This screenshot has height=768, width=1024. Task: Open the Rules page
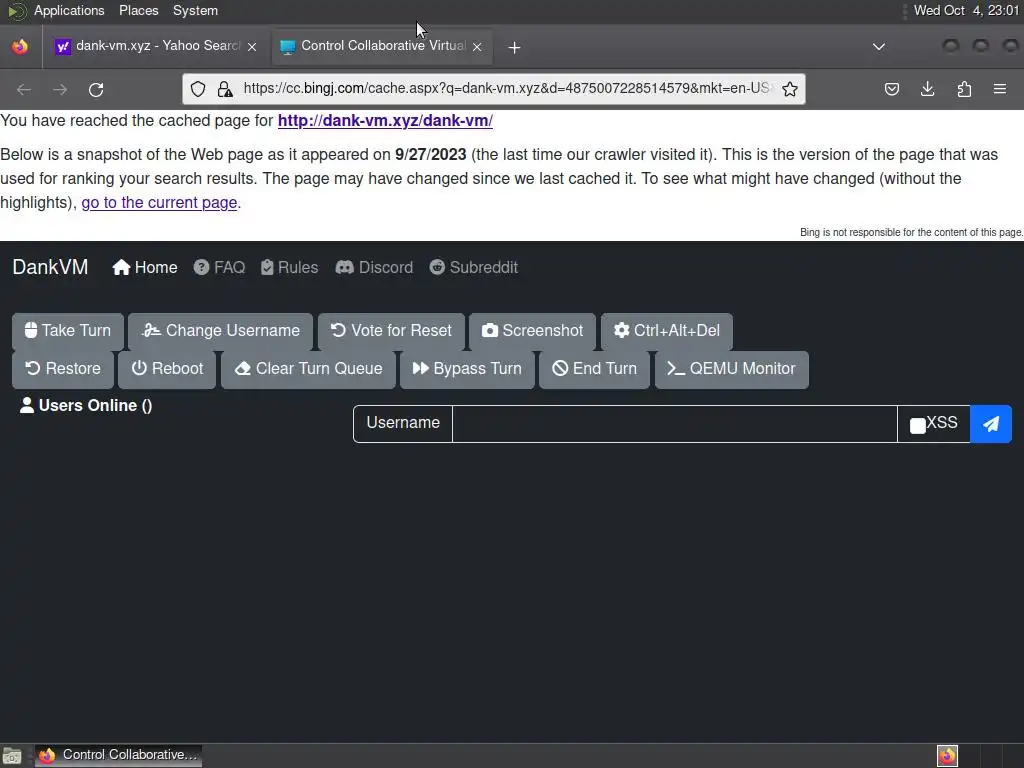(x=289, y=267)
